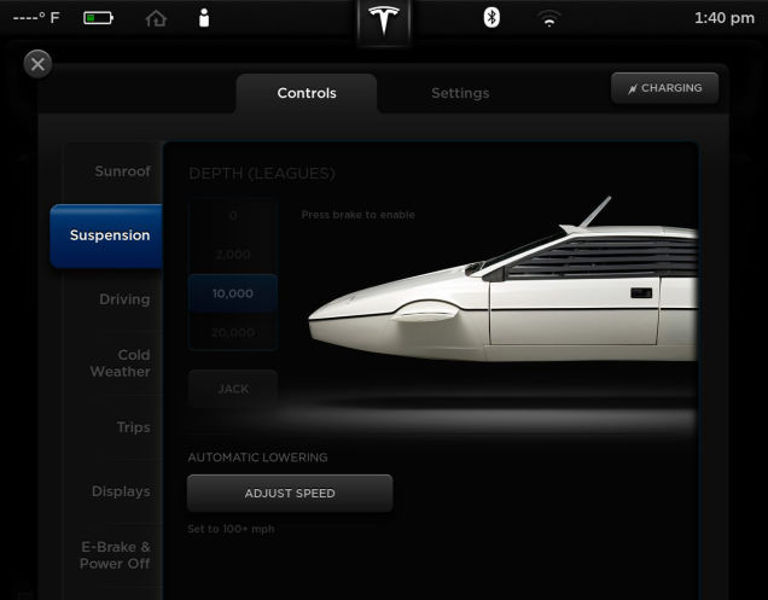Switch to the Settings tab
The image size is (768, 600).
(x=460, y=93)
